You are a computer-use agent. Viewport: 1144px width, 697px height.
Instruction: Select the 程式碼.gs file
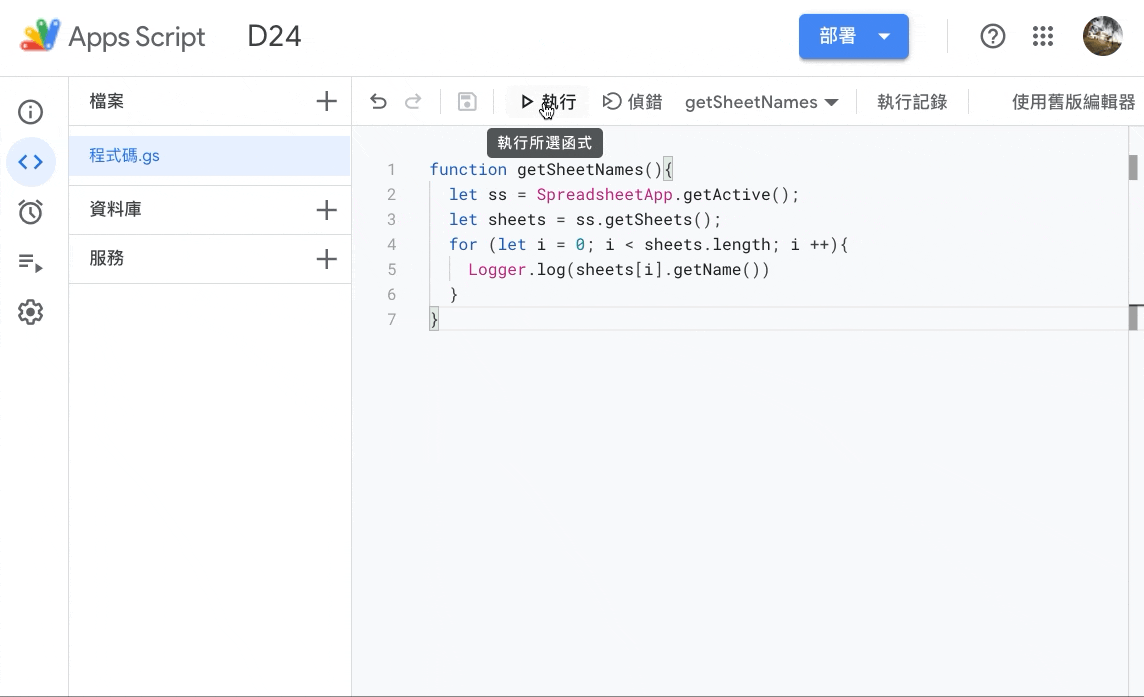pyautogui.click(x=125, y=156)
